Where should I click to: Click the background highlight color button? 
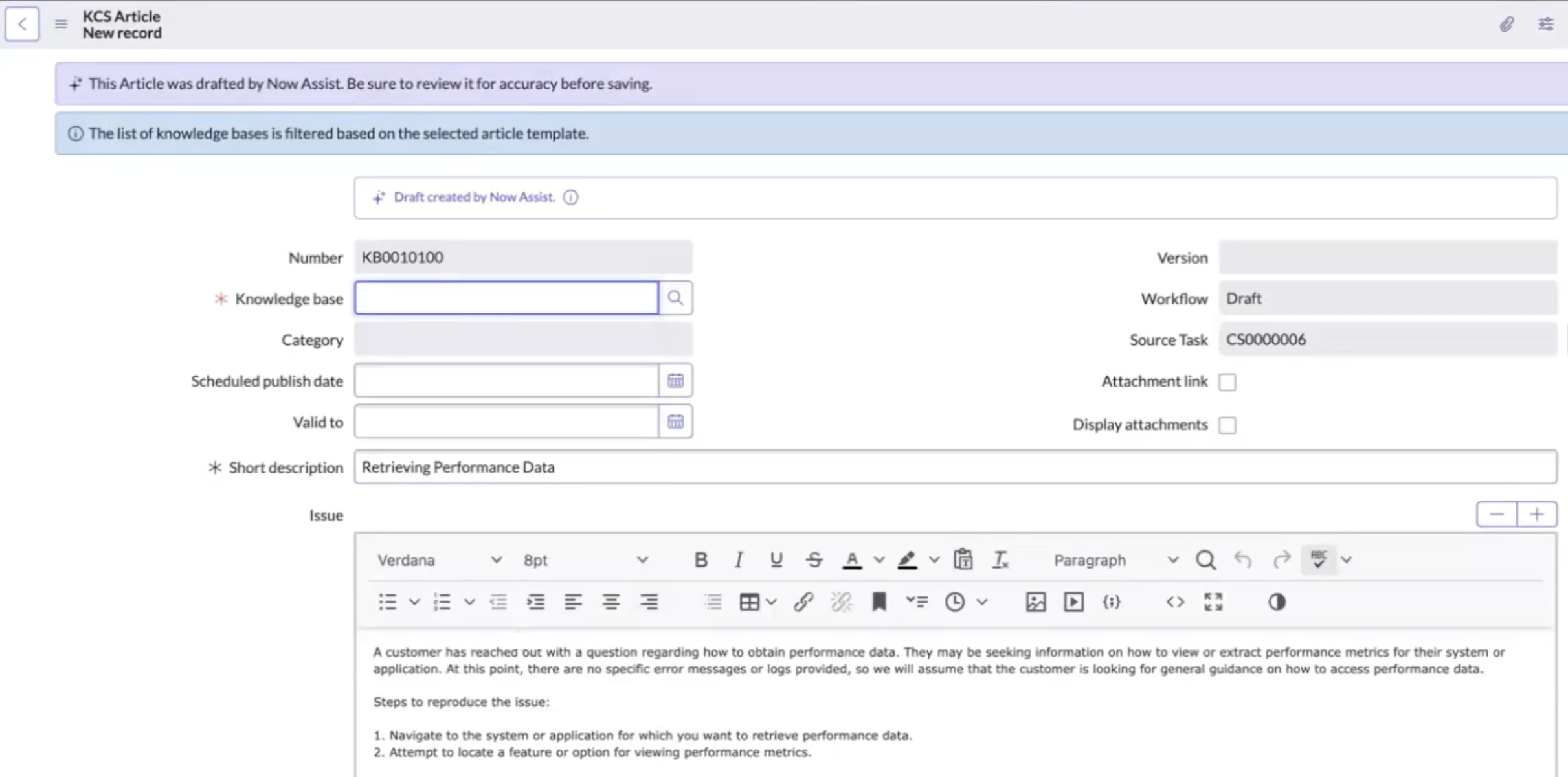(907, 560)
